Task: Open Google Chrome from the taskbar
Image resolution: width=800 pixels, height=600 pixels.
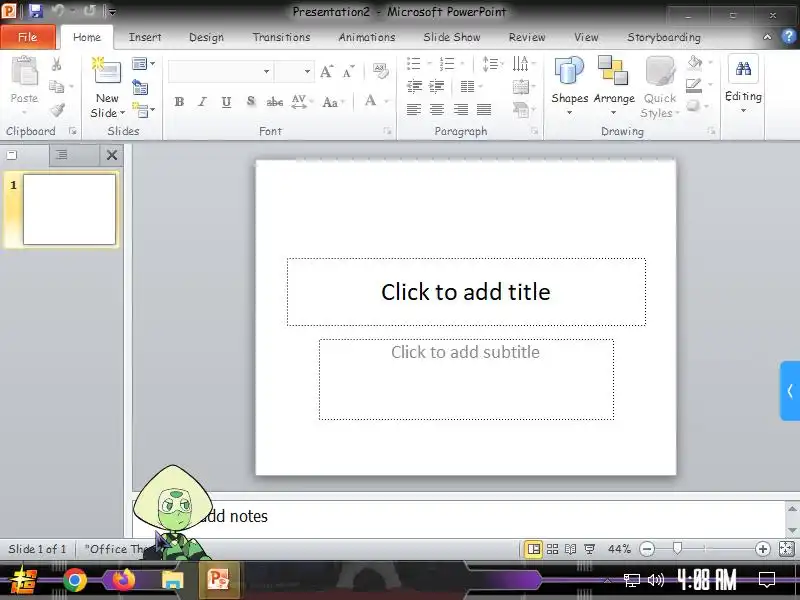Action: 74,580
